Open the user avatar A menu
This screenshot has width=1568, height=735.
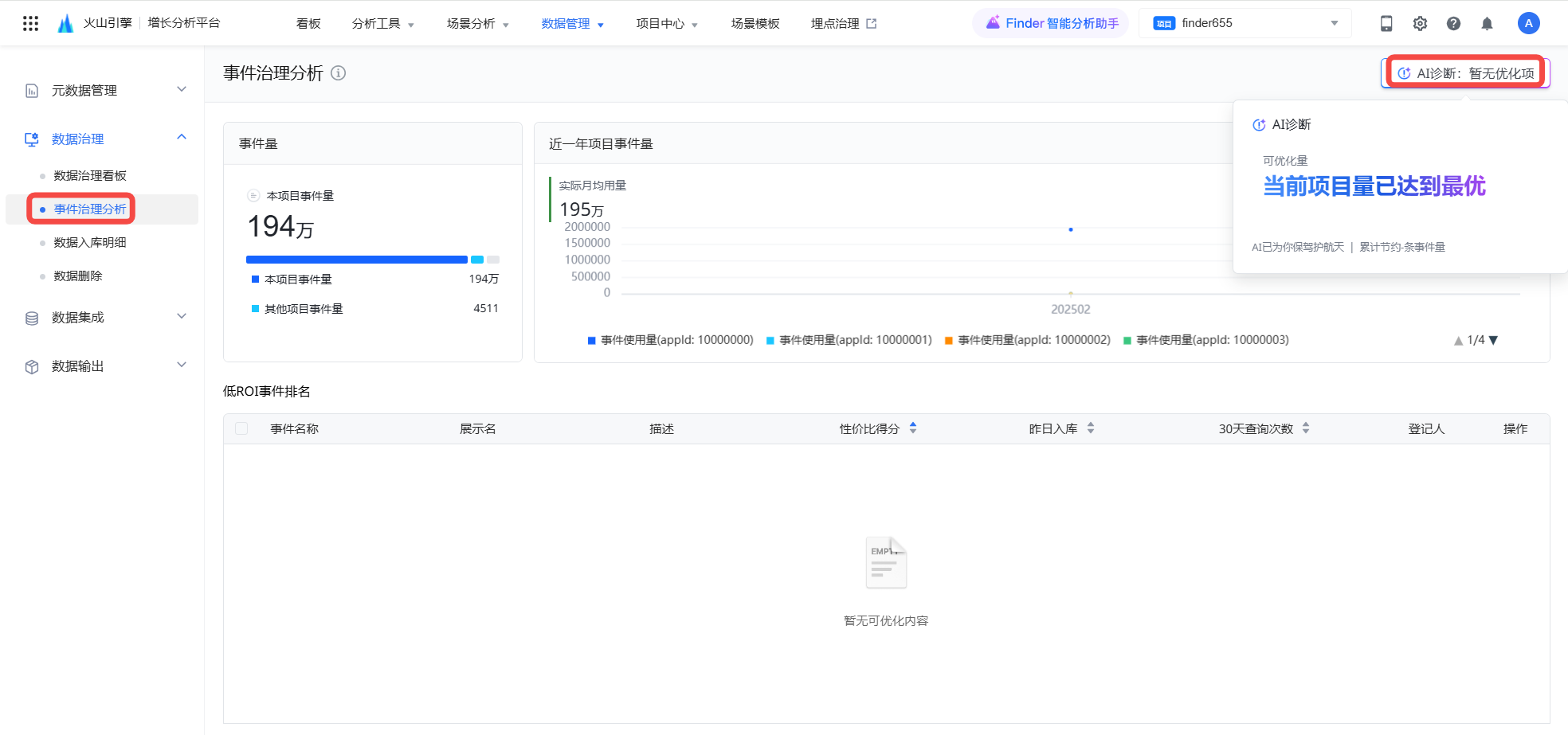click(1528, 23)
